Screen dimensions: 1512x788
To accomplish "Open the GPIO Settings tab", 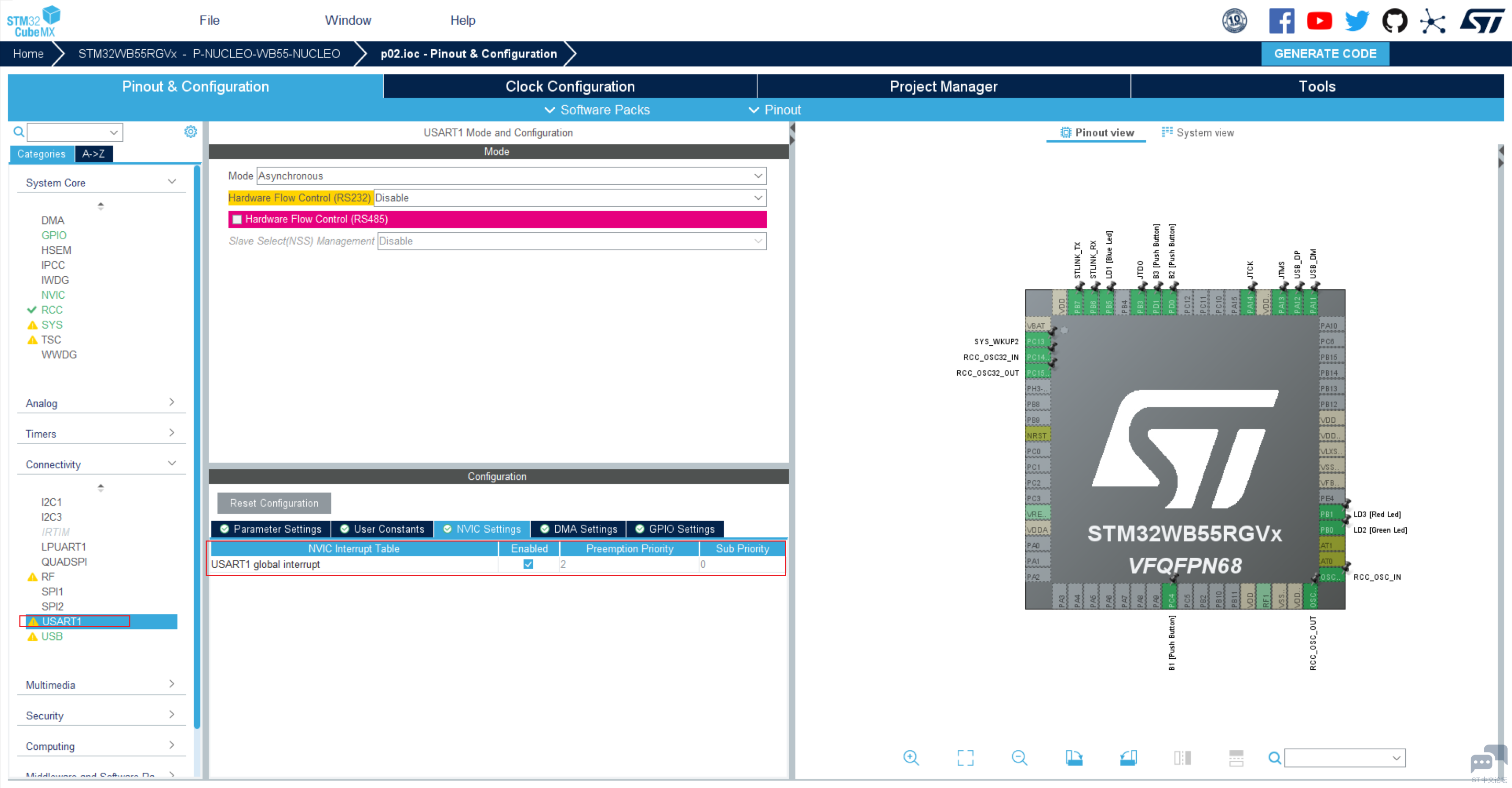I will [x=675, y=529].
